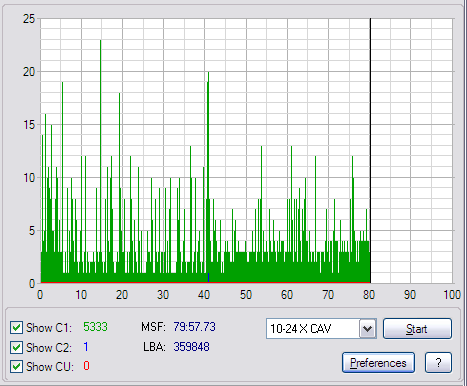Select the red CU count value

pyautogui.click(x=86, y=366)
